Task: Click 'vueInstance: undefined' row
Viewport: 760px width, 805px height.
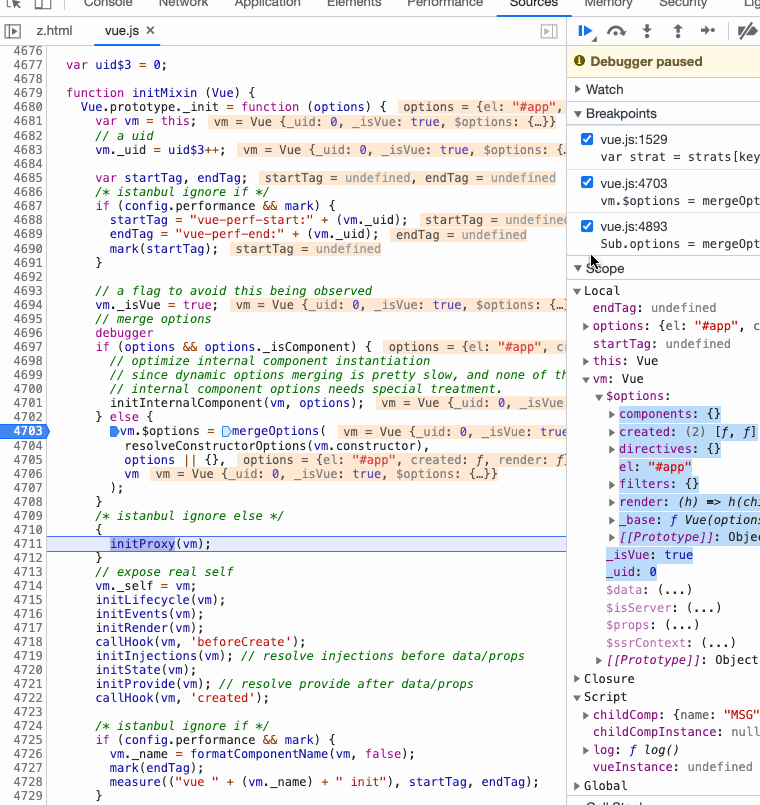Action: click(673, 767)
